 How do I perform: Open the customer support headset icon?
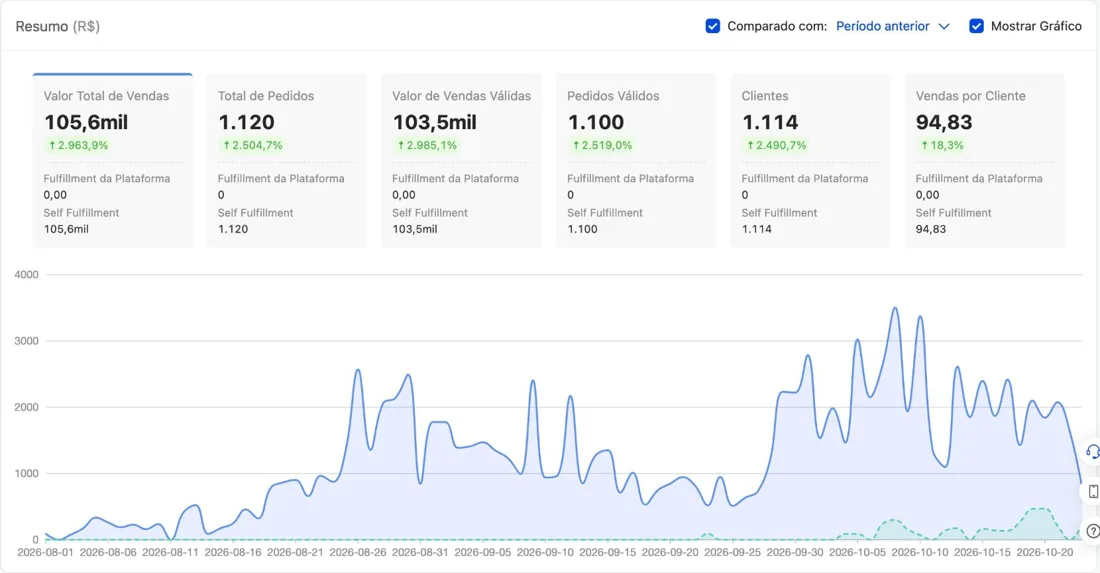click(1092, 452)
